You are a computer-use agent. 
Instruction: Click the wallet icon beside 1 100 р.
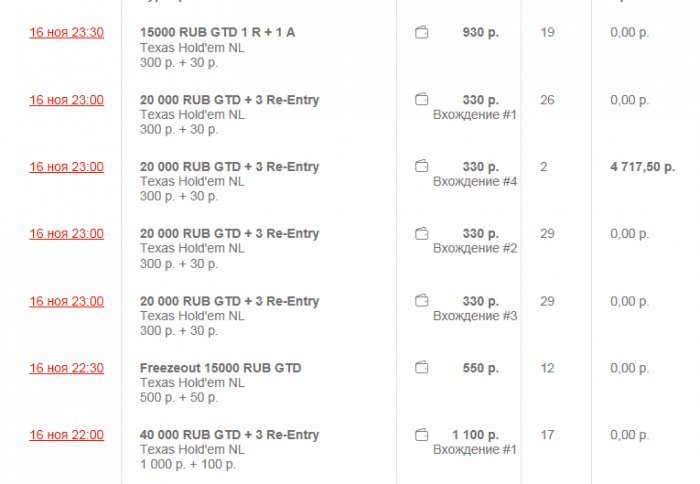[422, 435]
